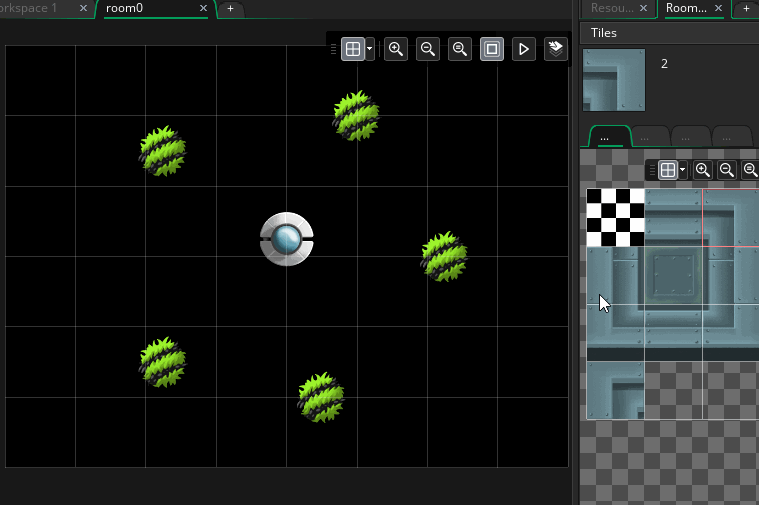Select the Room editor panel tab
759x505 pixels.
[x=686, y=8]
